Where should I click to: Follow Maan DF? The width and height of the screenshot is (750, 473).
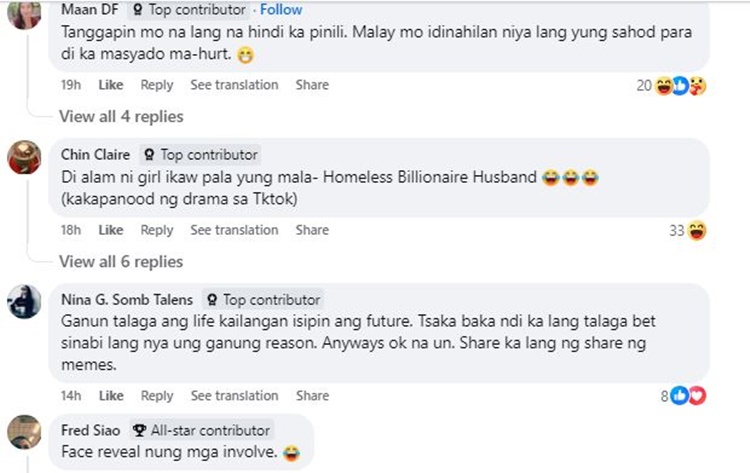(281, 10)
